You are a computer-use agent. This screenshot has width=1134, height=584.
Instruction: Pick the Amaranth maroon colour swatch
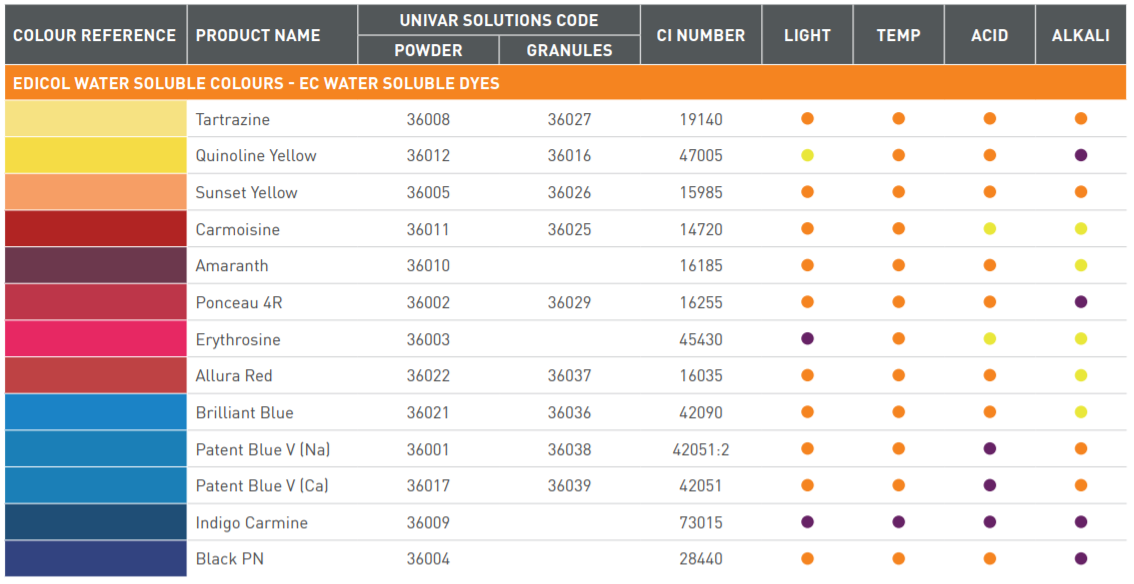[x=95, y=265]
